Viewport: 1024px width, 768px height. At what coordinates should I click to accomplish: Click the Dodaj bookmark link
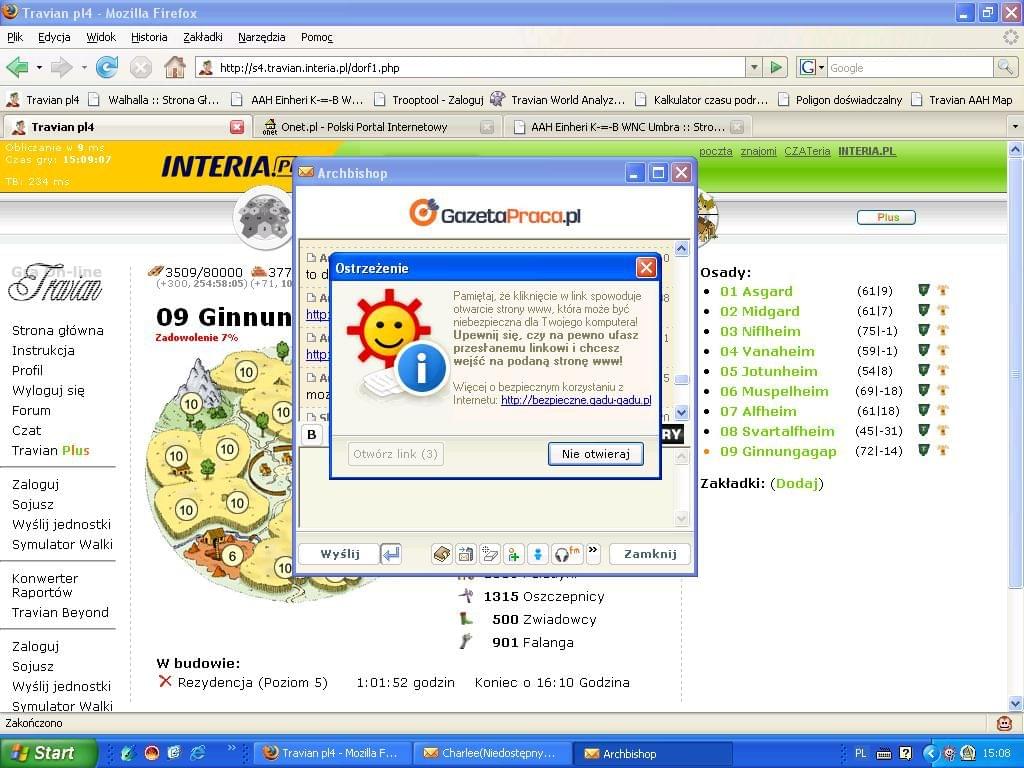[x=797, y=484]
